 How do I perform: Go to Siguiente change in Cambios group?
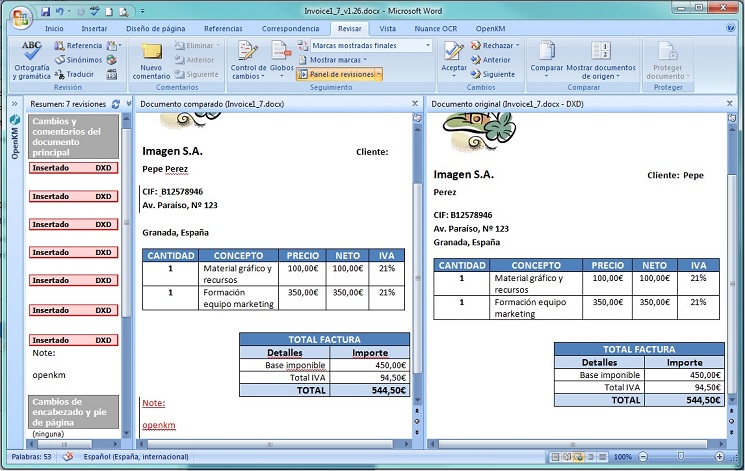pos(493,74)
